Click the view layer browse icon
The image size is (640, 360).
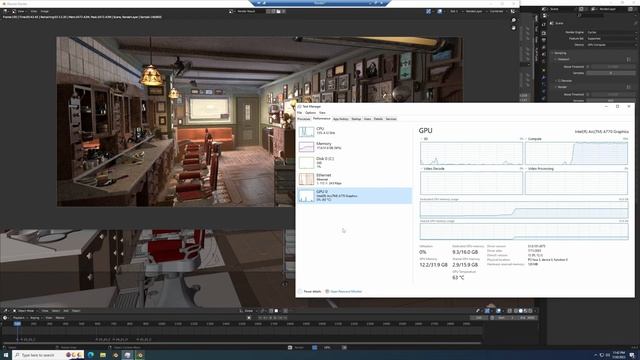click(593, 9)
